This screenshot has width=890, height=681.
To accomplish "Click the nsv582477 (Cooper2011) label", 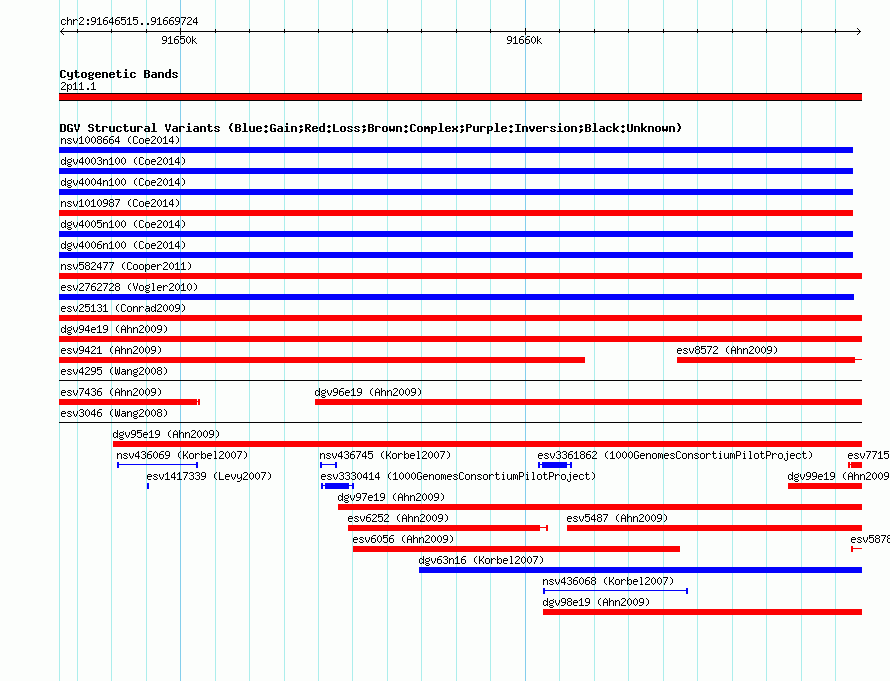I will pyautogui.click(x=126, y=266).
